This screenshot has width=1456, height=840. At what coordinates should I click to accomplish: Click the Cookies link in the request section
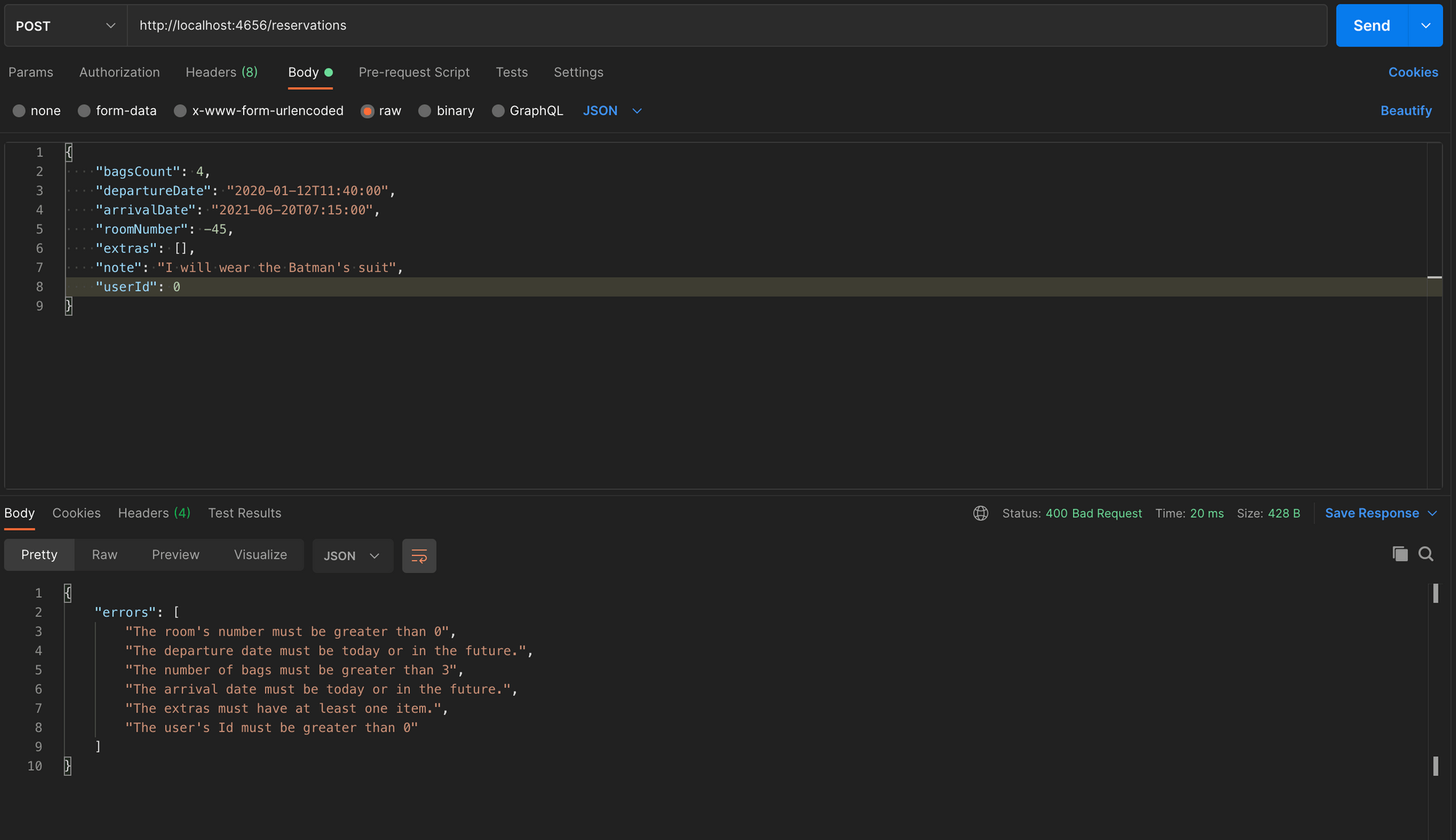click(1412, 72)
